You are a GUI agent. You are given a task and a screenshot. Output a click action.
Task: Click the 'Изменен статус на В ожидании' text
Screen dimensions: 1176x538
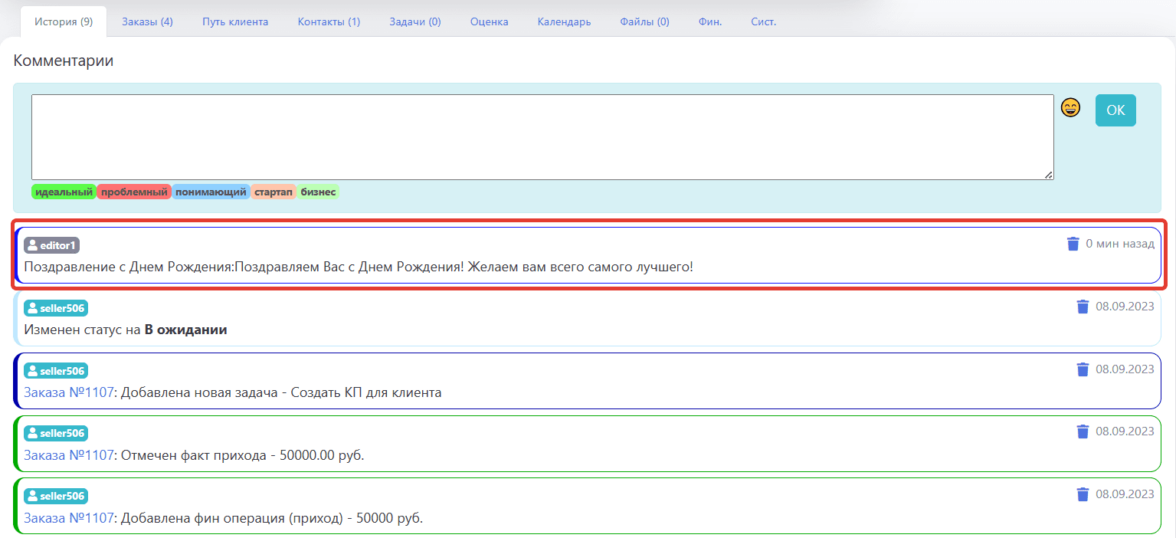point(125,329)
